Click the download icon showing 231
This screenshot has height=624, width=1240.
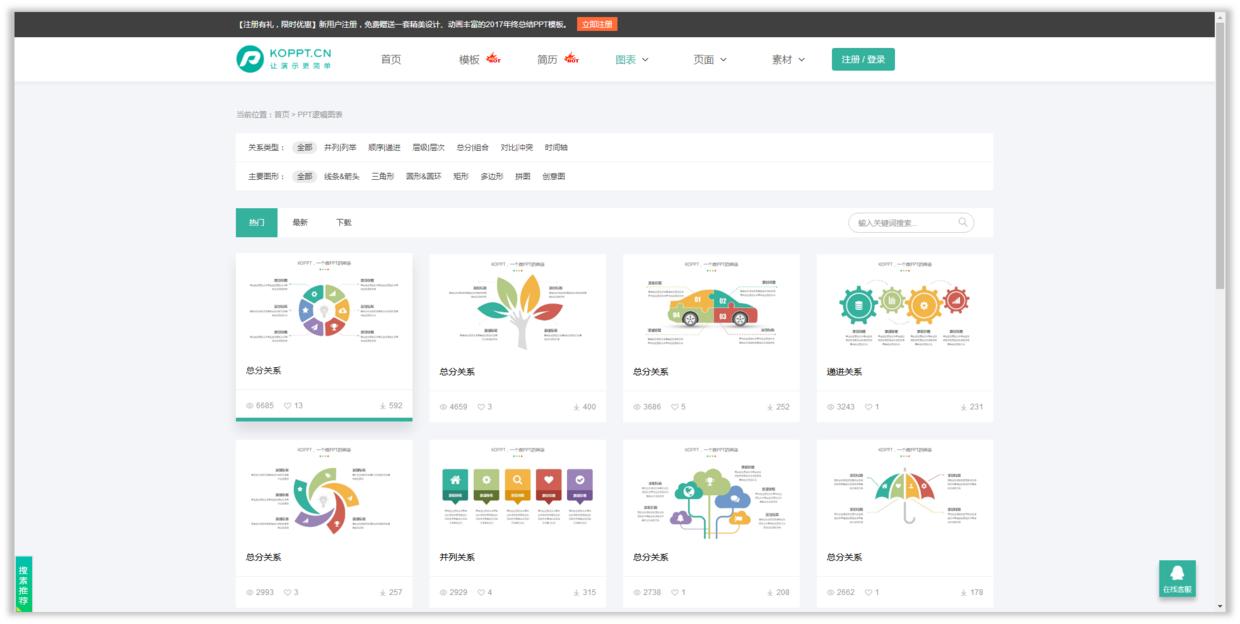[x=963, y=407]
